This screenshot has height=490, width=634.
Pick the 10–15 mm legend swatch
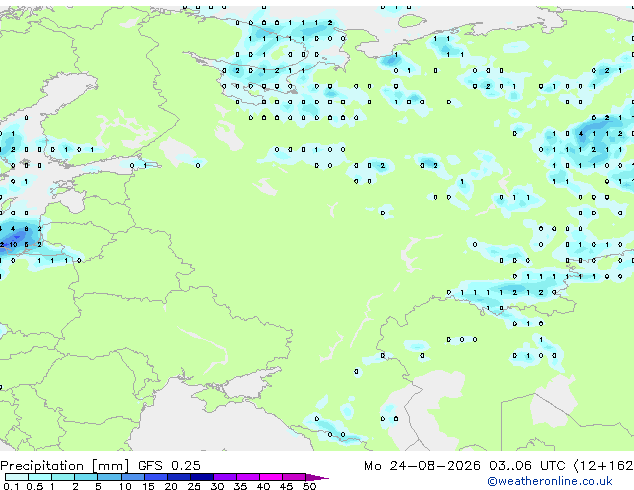[x=132, y=477]
